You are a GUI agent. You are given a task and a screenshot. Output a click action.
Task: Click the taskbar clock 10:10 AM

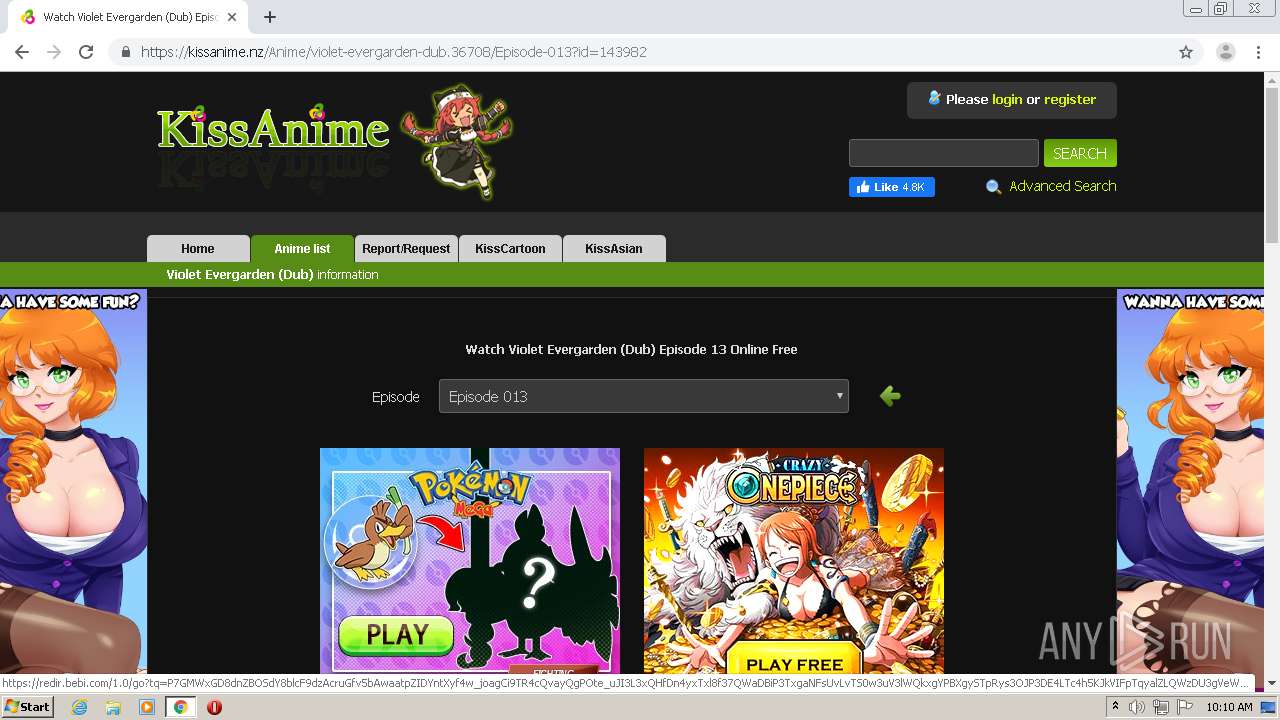[x=1229, y=707]
